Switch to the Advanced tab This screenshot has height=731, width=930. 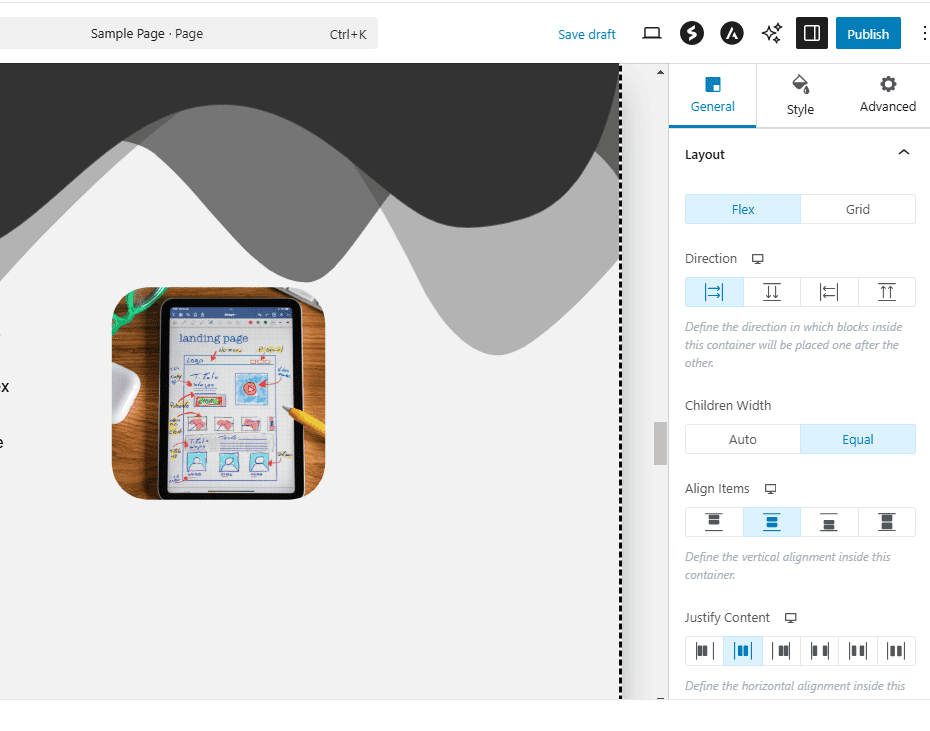[x=887, y=96]
